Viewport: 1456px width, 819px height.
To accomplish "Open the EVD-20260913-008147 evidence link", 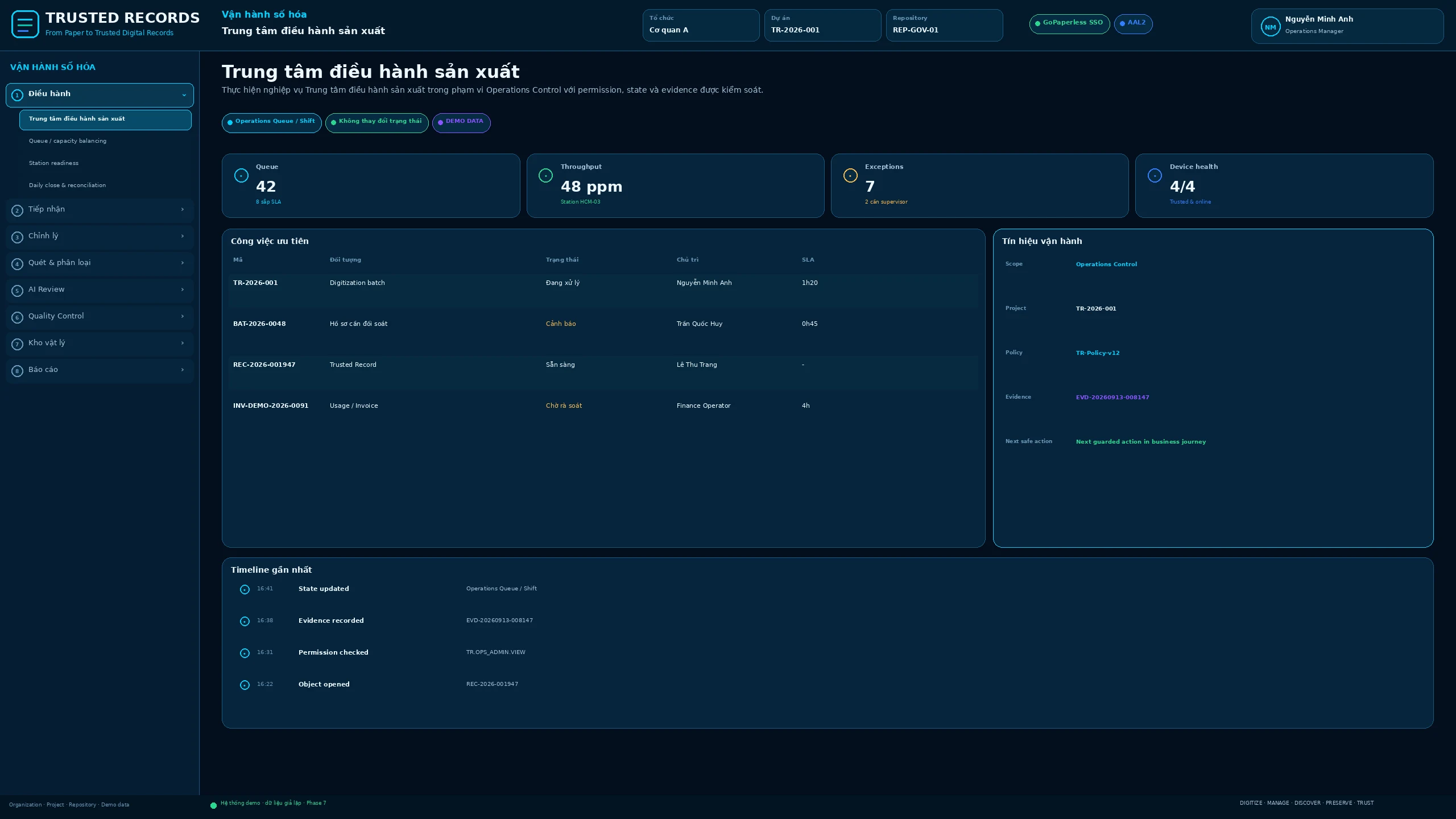I will tap(1112, 398).
